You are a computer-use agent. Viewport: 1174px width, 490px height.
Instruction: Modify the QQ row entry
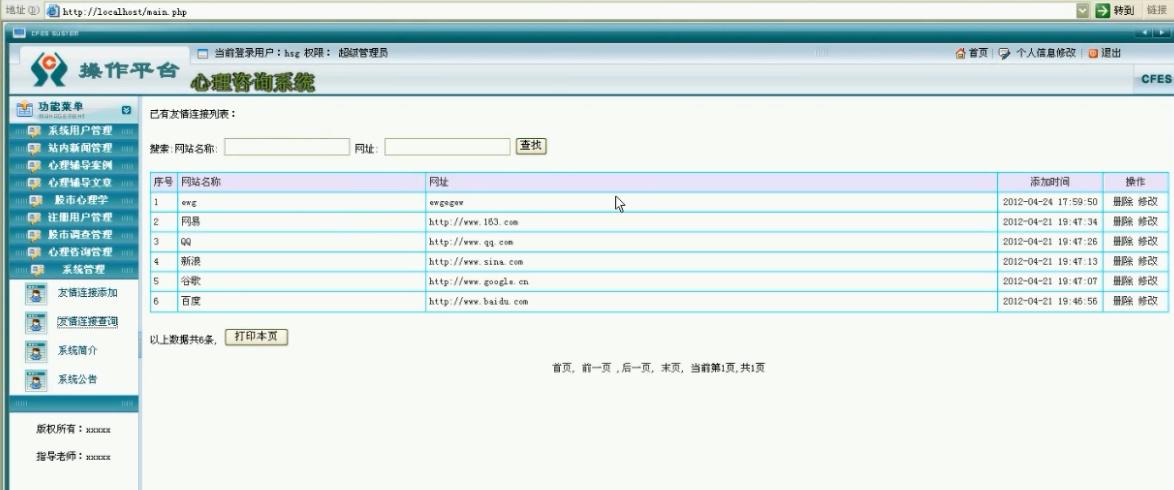point(1148,241)
